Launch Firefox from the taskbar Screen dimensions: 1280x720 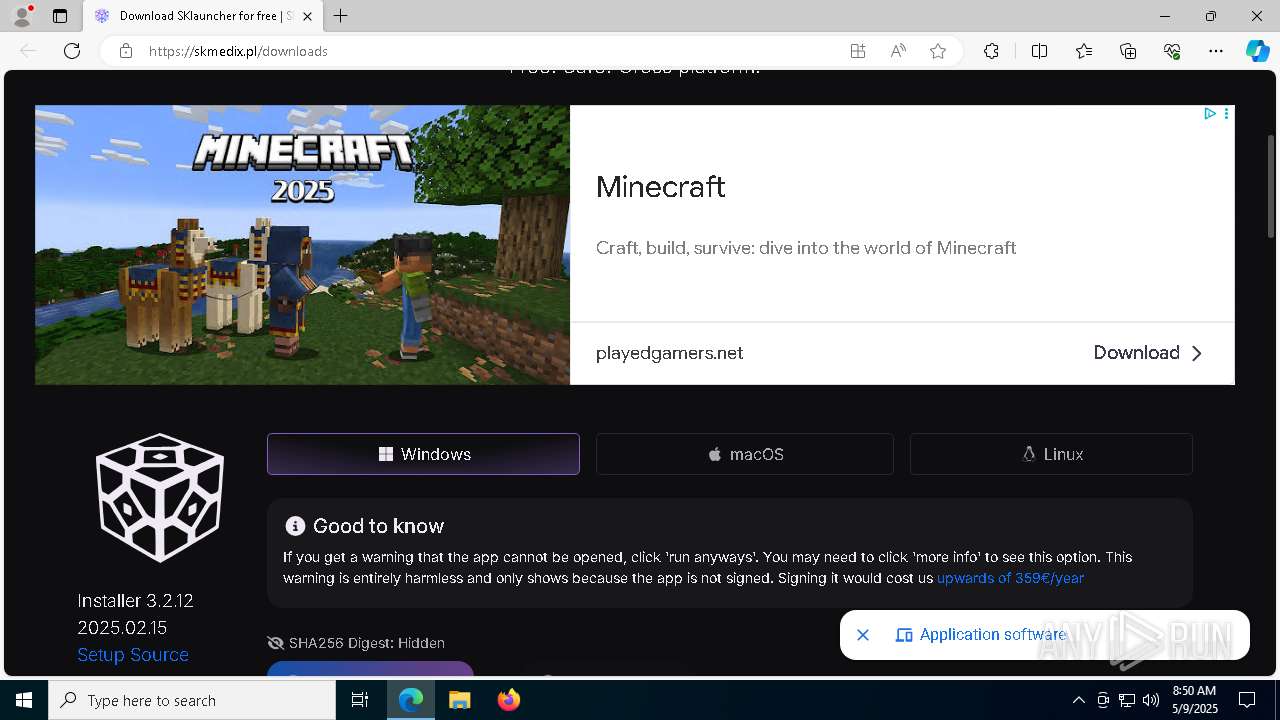tap(509, 700)
